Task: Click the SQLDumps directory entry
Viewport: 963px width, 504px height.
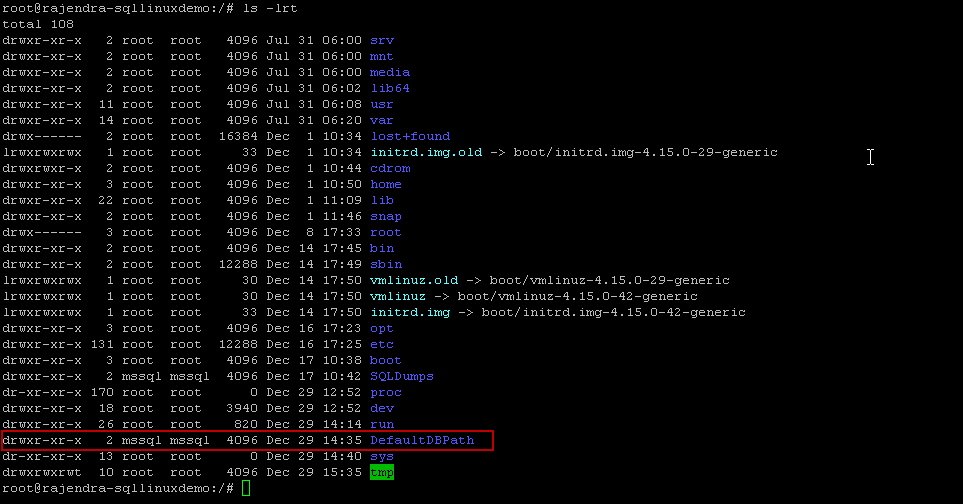Action: coord(402,376)
